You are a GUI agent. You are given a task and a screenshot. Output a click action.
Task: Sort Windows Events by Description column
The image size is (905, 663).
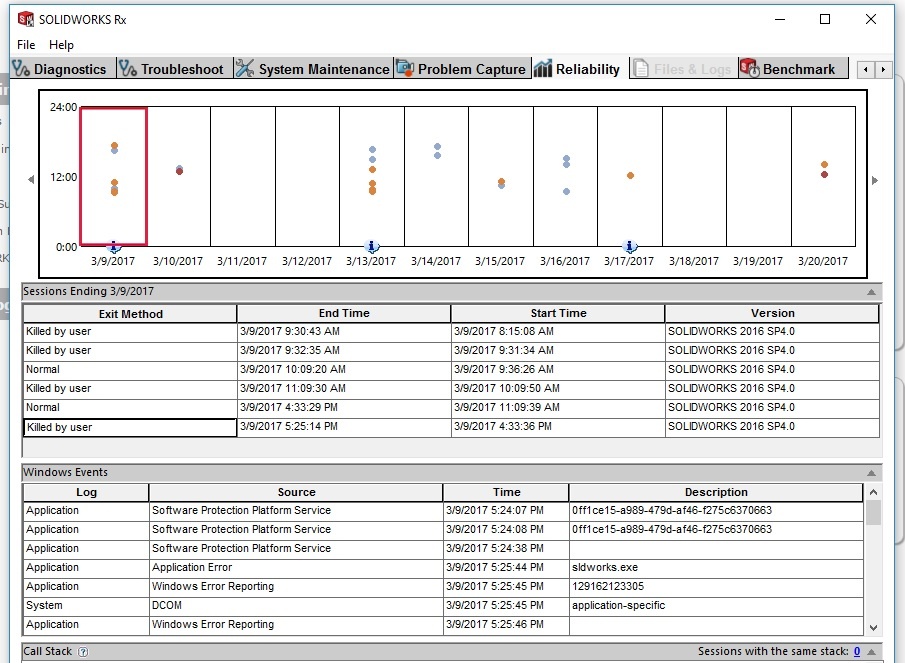tap(716, 492)
